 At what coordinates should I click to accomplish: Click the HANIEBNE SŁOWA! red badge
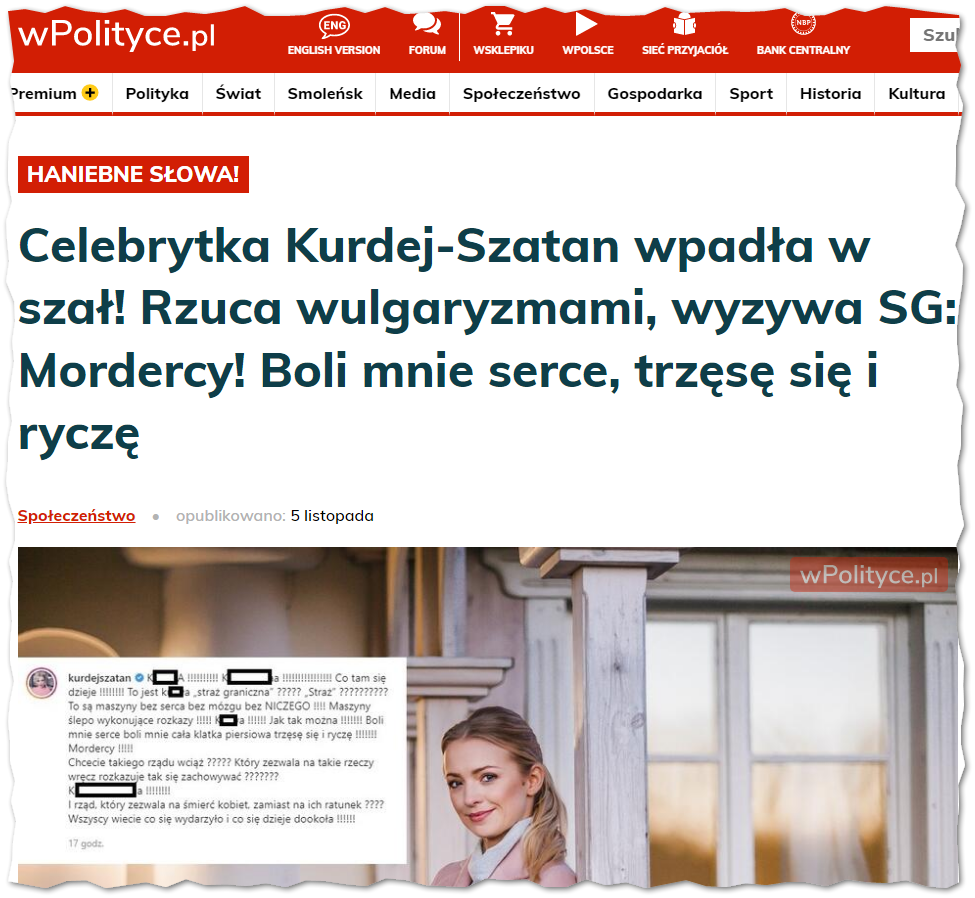click(x=133, y=175)
